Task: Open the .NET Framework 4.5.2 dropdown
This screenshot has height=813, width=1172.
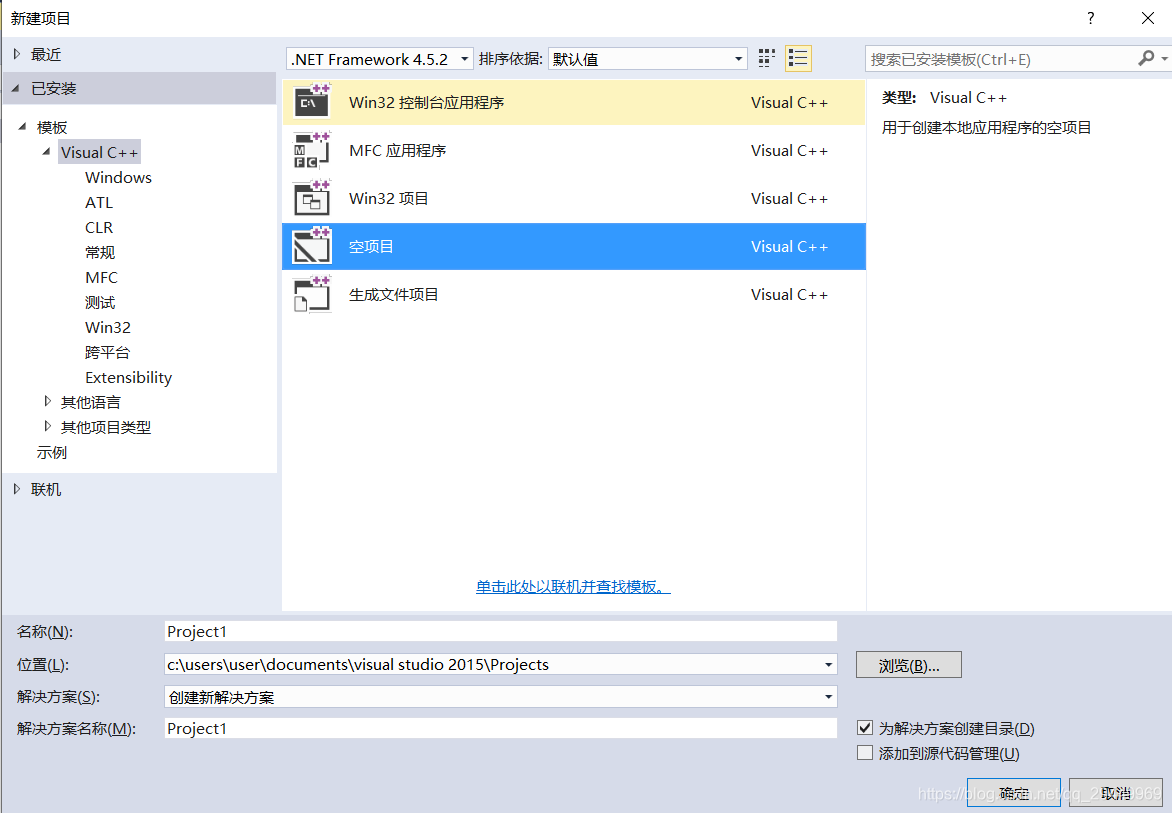Action: pos(464,58)
